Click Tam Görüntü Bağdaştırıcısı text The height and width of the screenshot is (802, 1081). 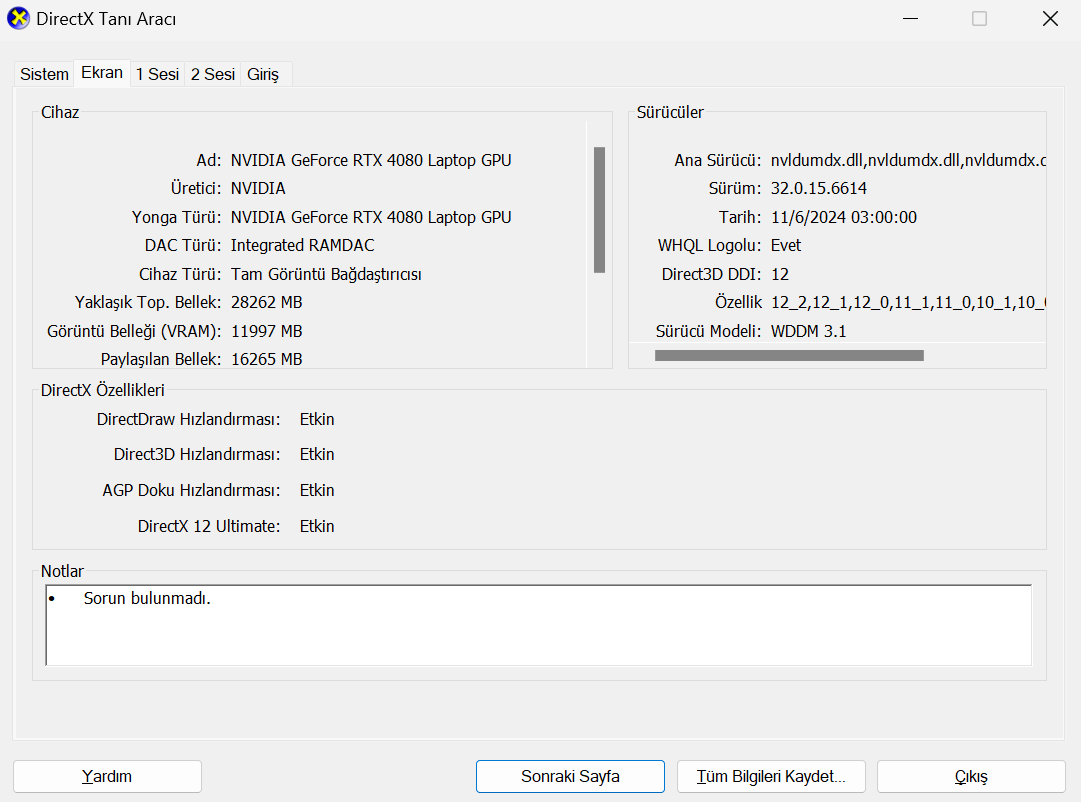(x=326, y=274)
